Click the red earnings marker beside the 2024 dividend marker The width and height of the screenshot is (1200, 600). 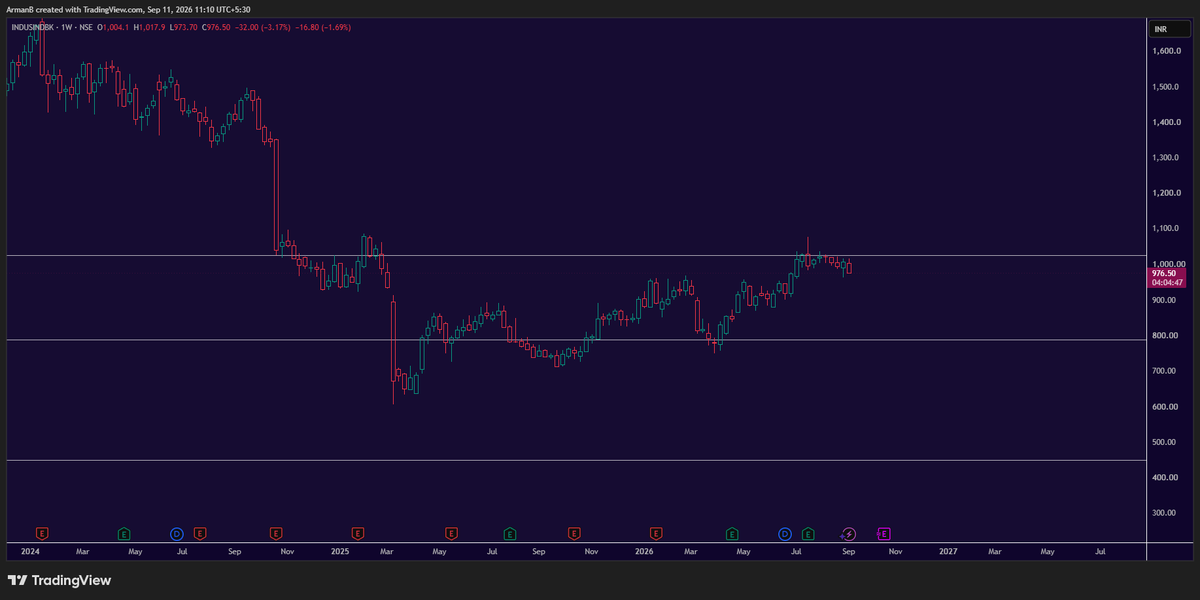click(x=200, y=534)
